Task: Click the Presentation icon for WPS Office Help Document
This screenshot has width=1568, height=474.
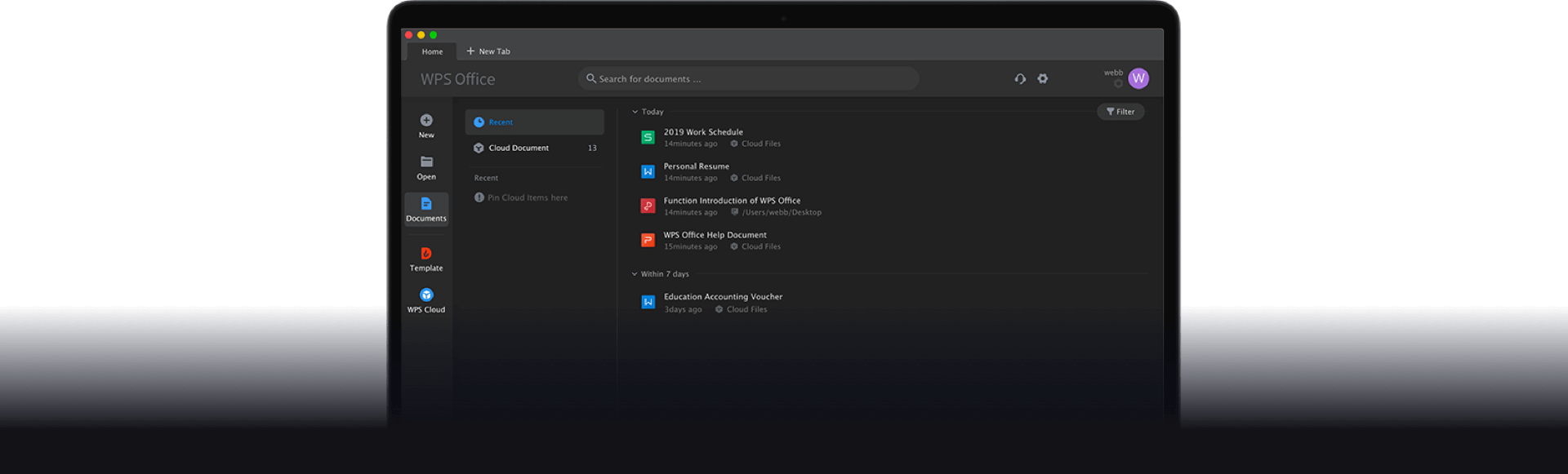Action: coord(648,240)
